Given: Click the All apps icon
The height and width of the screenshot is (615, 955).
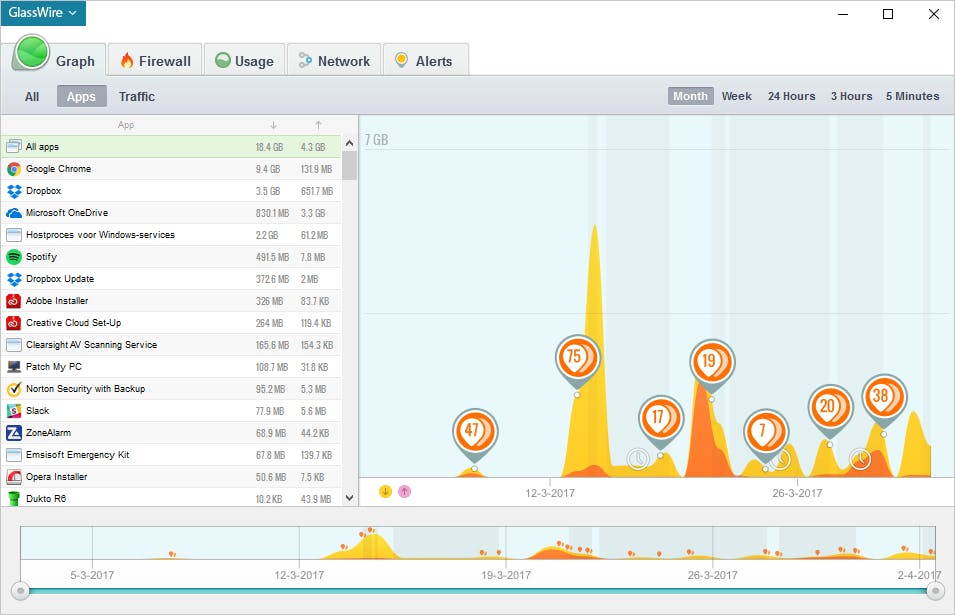Looking at the screenshot, I should 14,147.
